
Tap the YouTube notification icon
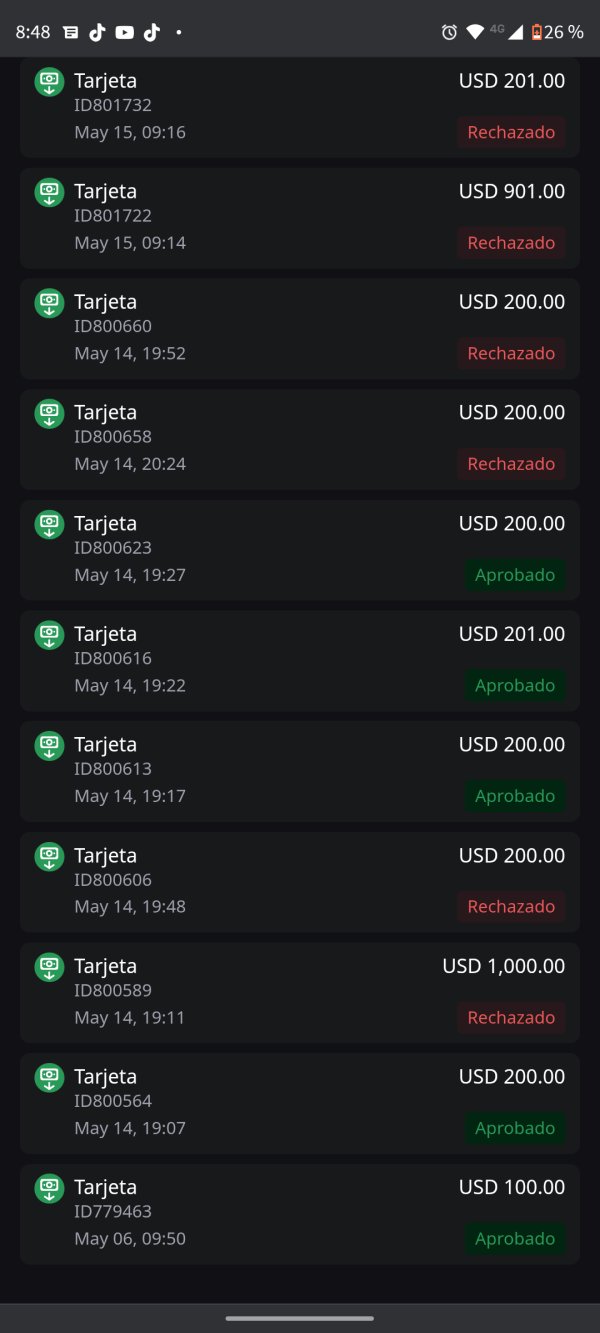(x=124, y=32)
